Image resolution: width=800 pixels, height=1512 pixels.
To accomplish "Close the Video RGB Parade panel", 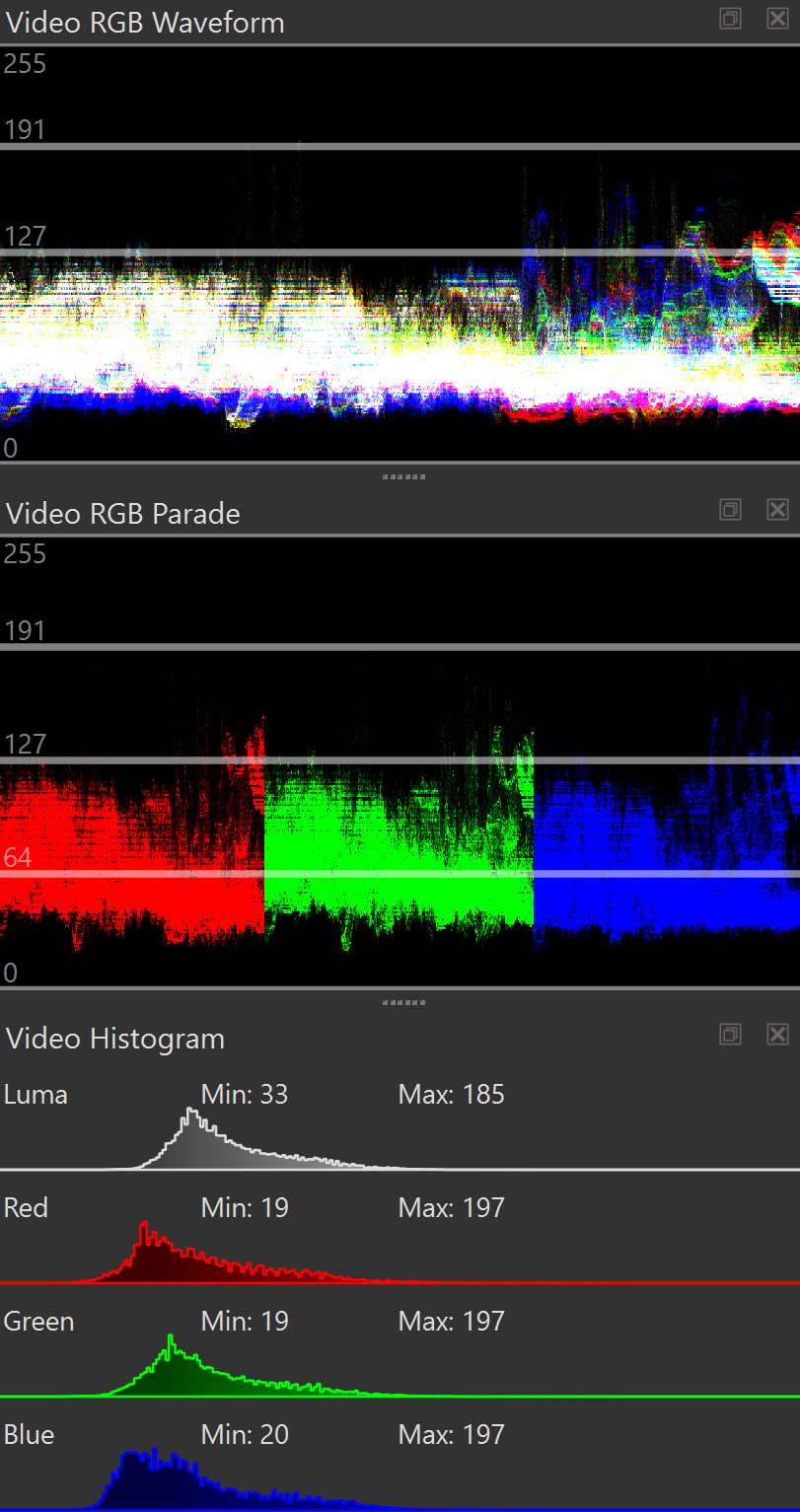I will [777, 509].
